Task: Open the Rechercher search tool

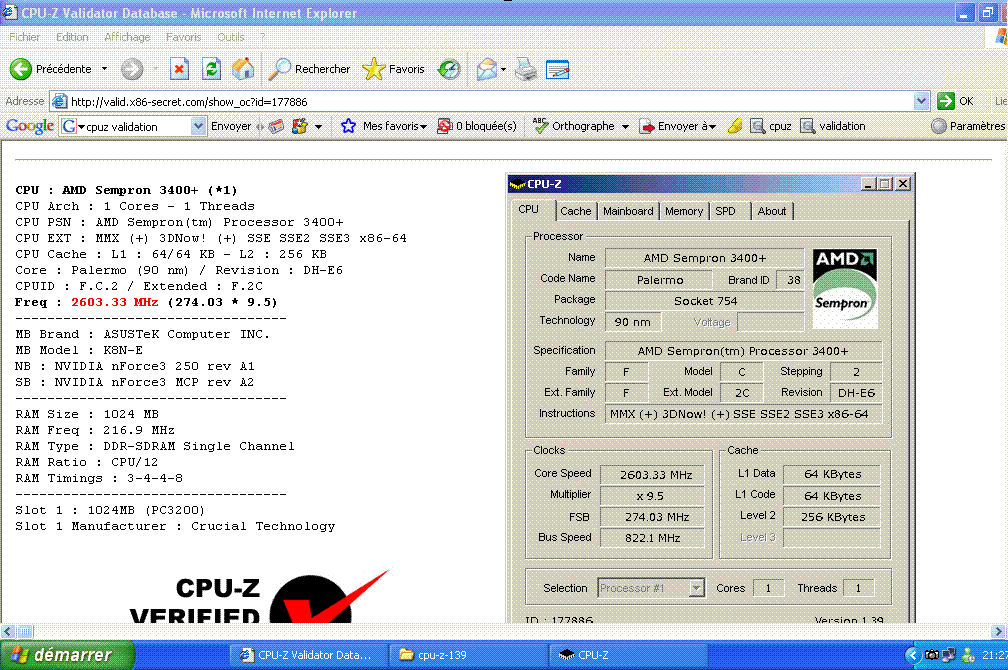Action: (309, 69)
